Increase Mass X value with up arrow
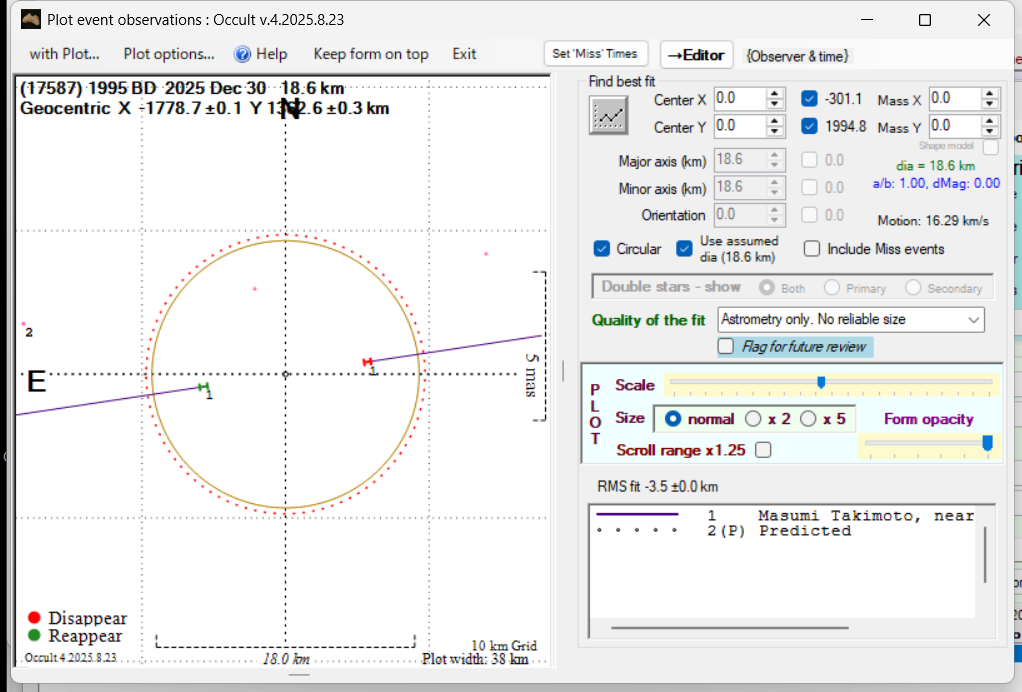 989,94
